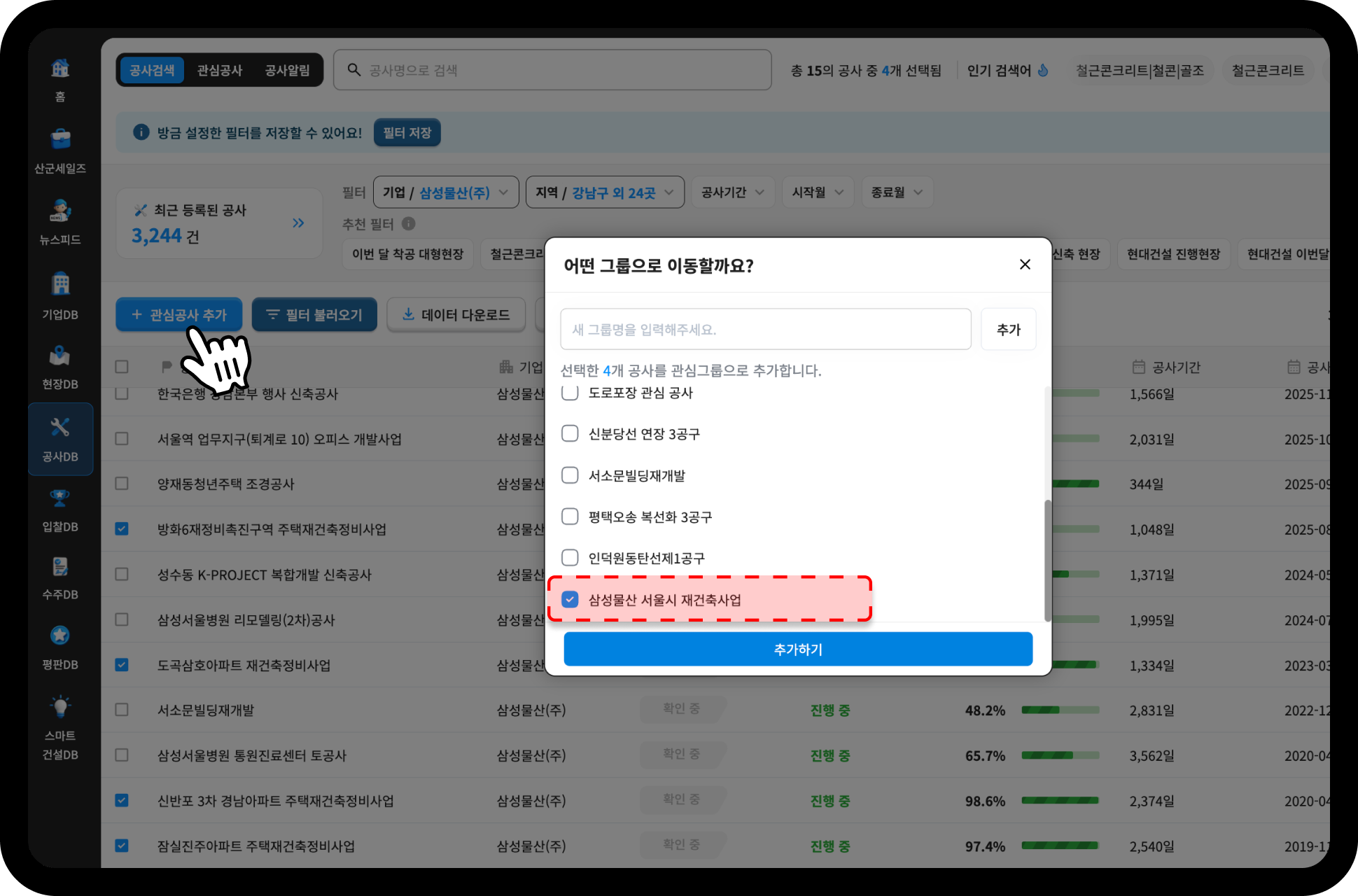This screenshot has height=896, width=1358.
Task: Click the 공사명으로 검색 search field
Action: pyautogui.click(x=552, y=70)
